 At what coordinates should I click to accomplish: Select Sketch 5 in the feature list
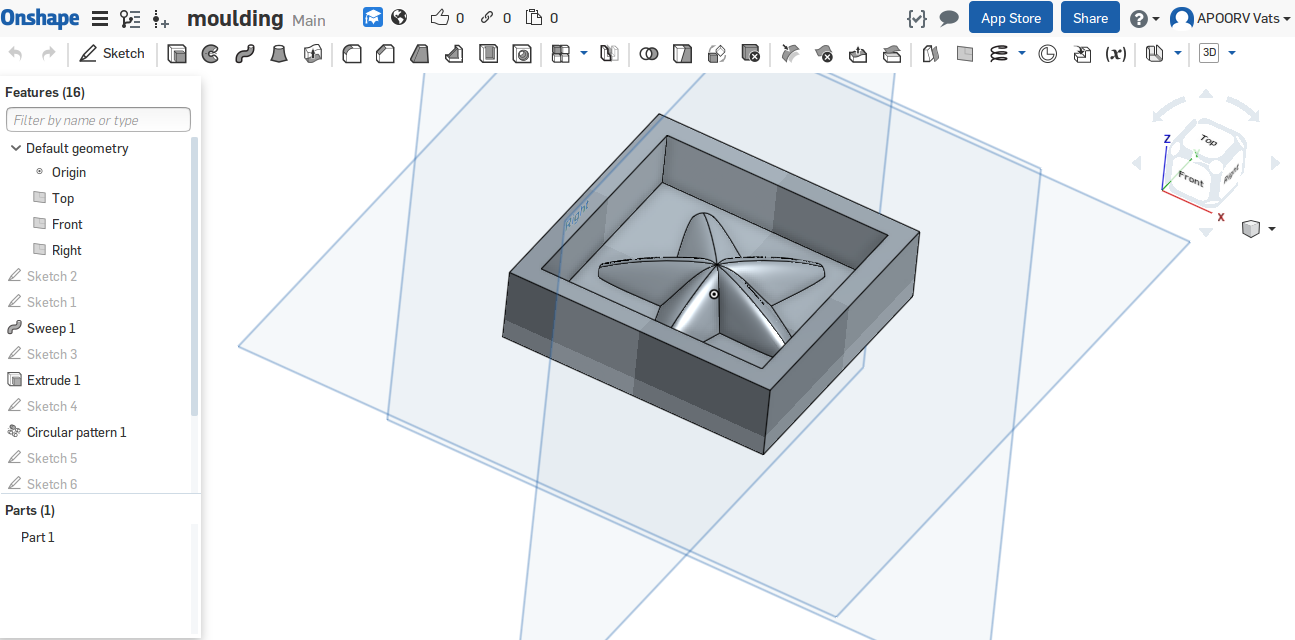[52, 458]
